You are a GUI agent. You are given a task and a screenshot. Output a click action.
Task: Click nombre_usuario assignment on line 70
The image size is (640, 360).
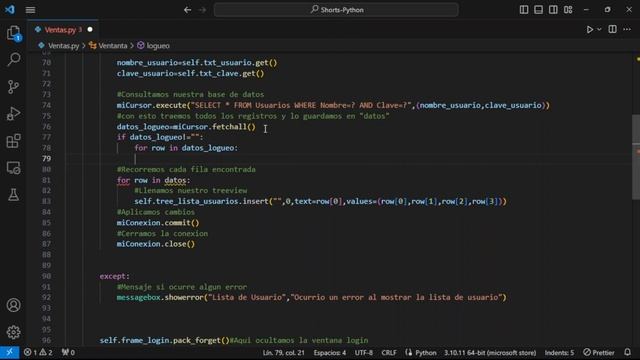[x=197, y=63]
